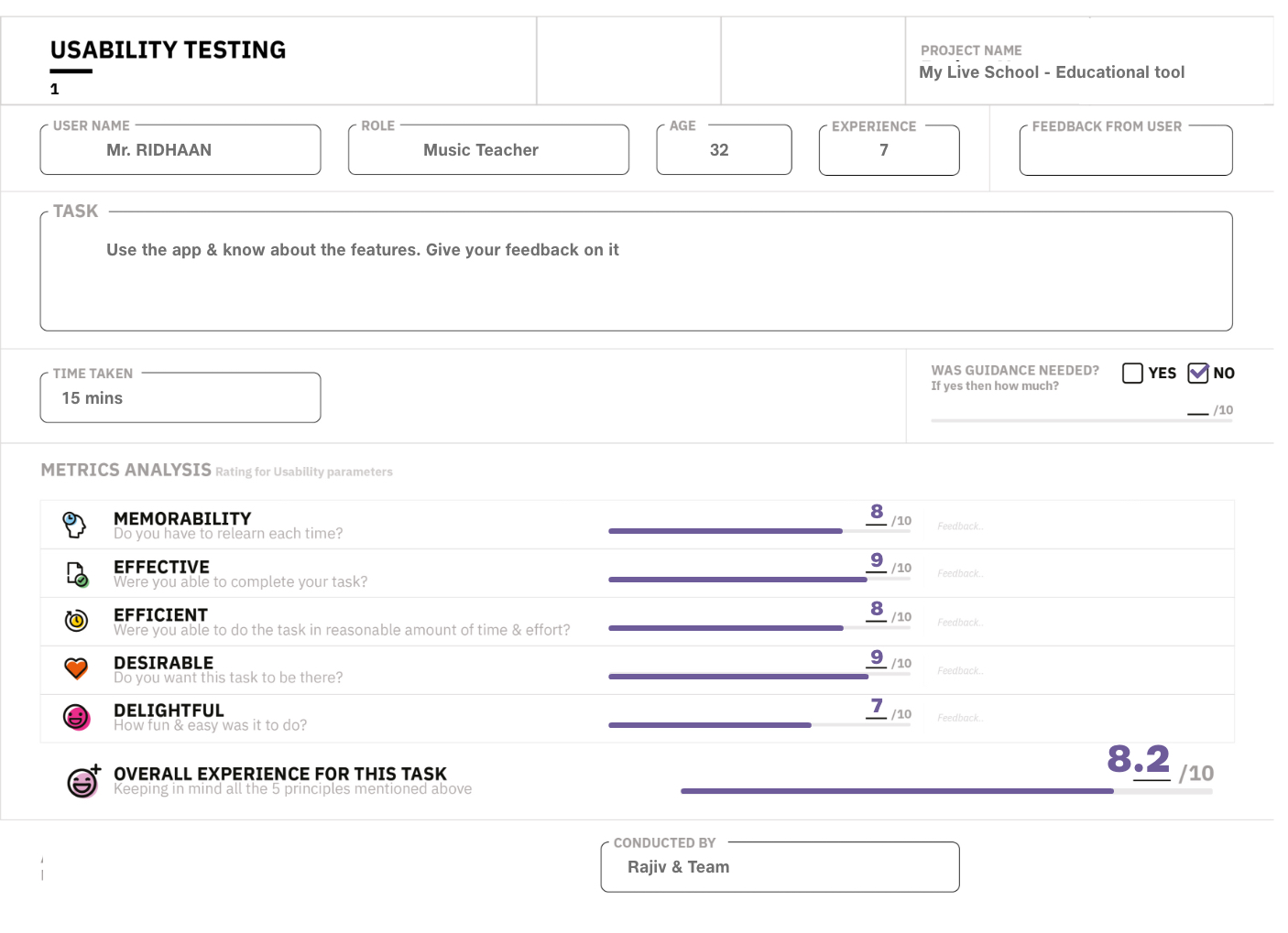Viewport: 1288px width, 933px height.
Task: Click the Overall Experience score bar
Action: 898,791
